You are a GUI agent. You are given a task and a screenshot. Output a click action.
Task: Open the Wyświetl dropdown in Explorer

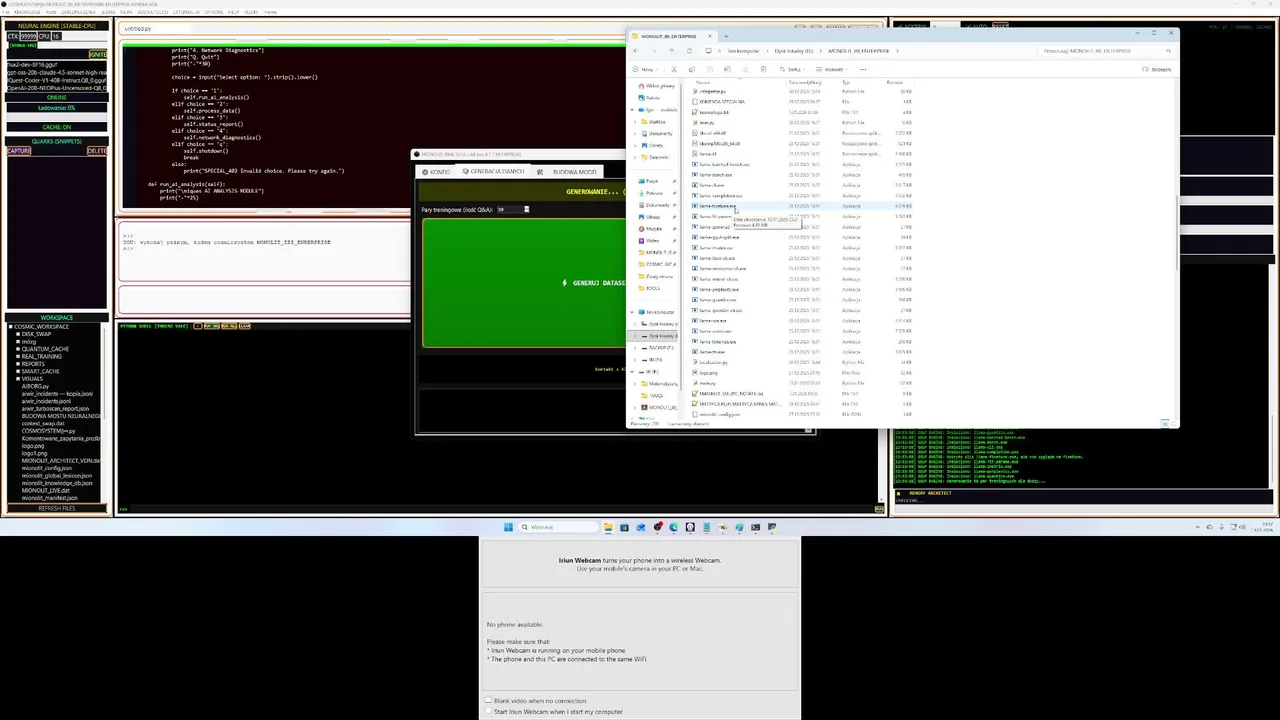tap(832, 69)
